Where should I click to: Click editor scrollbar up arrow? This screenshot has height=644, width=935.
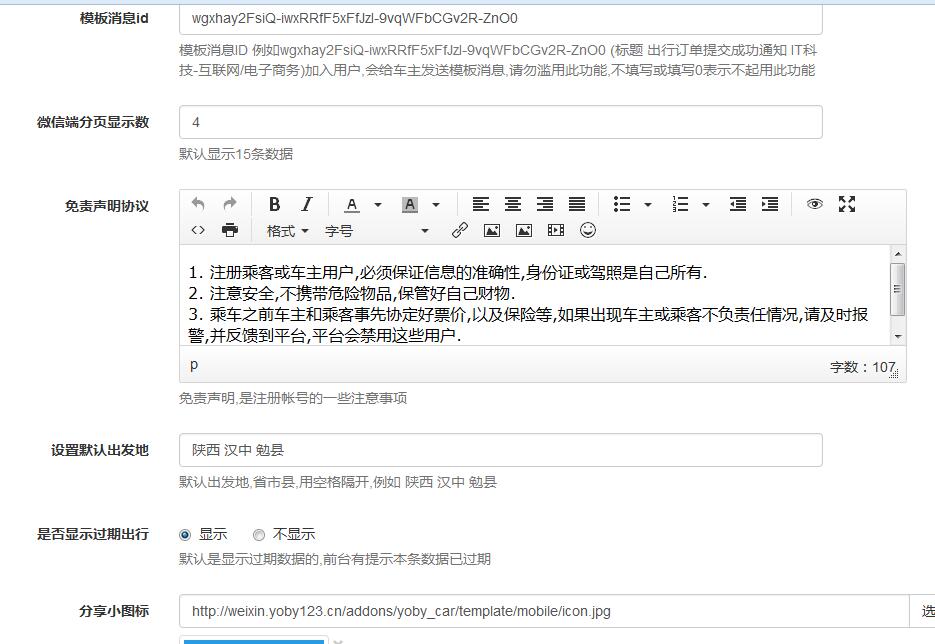898,253
